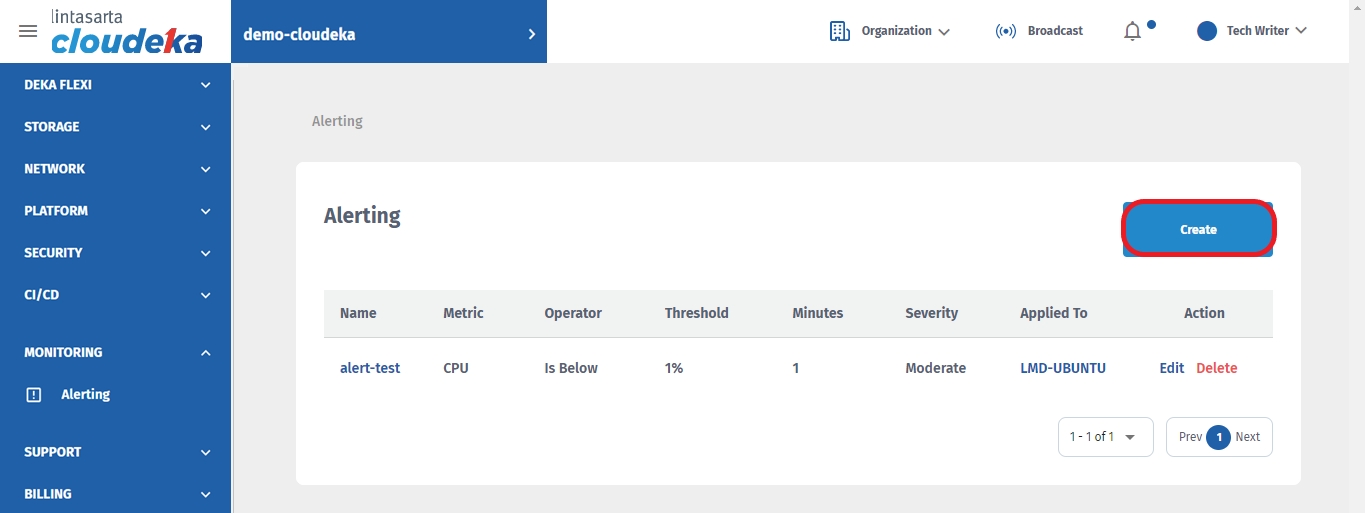Open the LMD-UBUNTU applied instance link
This screenshot has height=513, width=1366.
click(x=1062, y=368)
